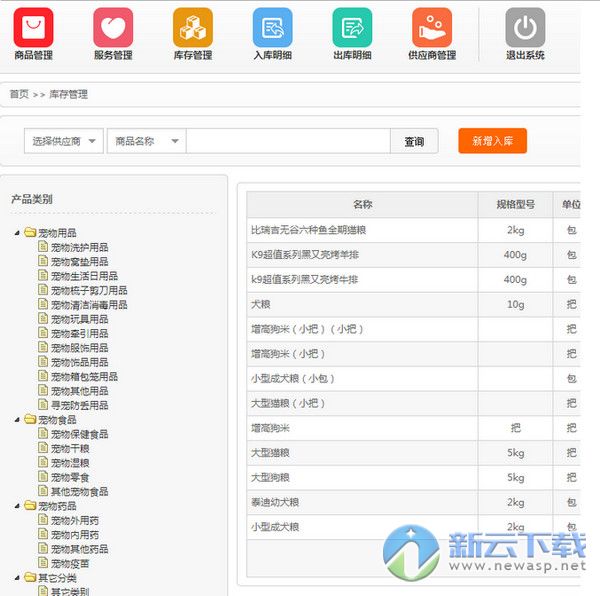Select the 宠物洗护用品 document icon
600x596 pixels.
pos(43,246)
